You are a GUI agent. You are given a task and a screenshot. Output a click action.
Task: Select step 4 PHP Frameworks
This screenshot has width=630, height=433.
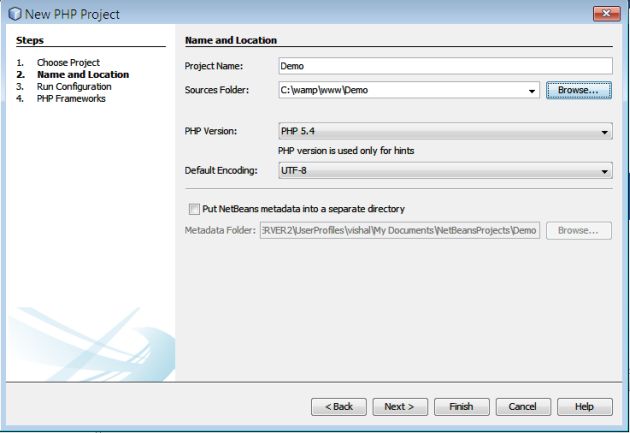point(71,99)
